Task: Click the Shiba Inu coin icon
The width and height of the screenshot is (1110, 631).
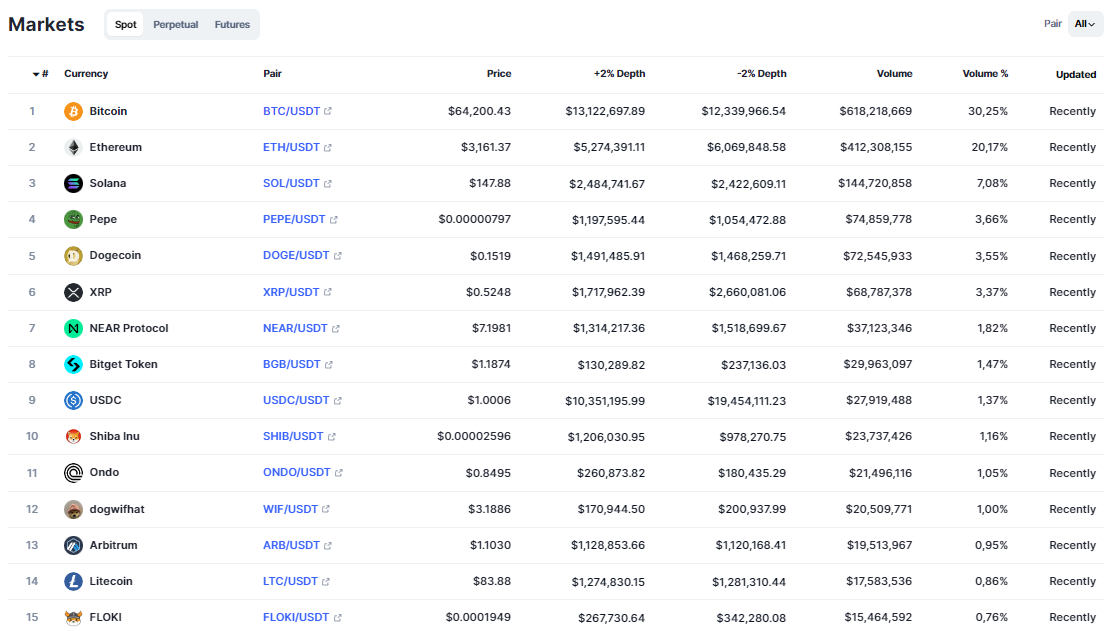Action: [x=73, y=436]
